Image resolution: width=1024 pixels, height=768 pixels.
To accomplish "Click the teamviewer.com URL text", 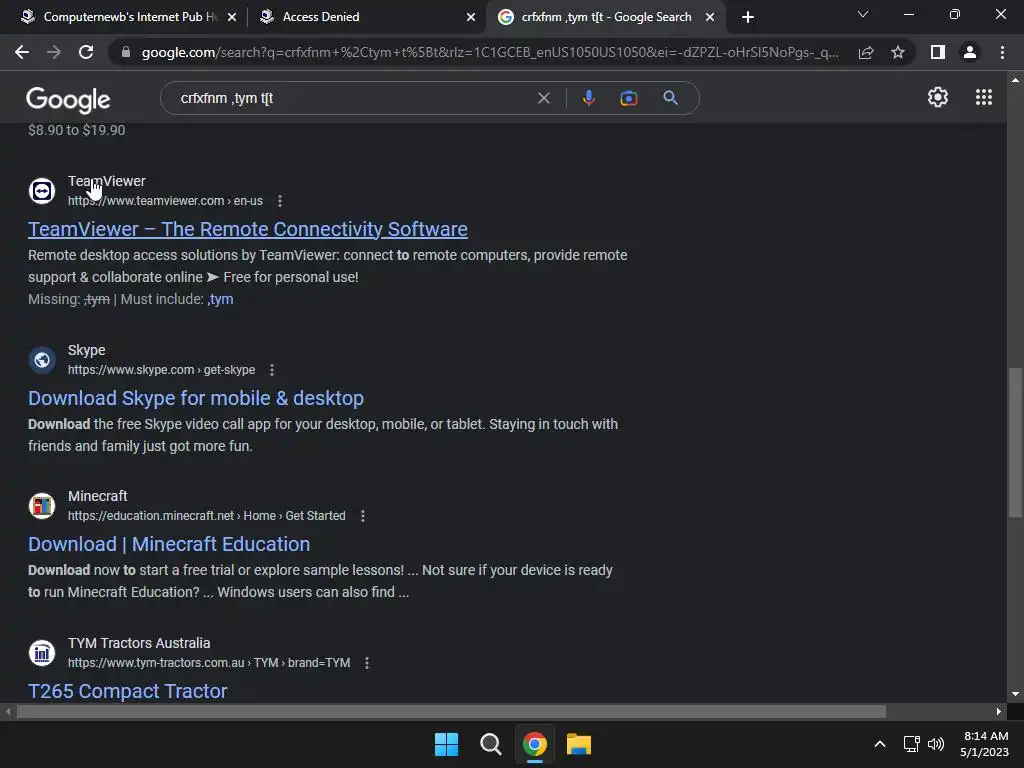I will tap(165, 201).
